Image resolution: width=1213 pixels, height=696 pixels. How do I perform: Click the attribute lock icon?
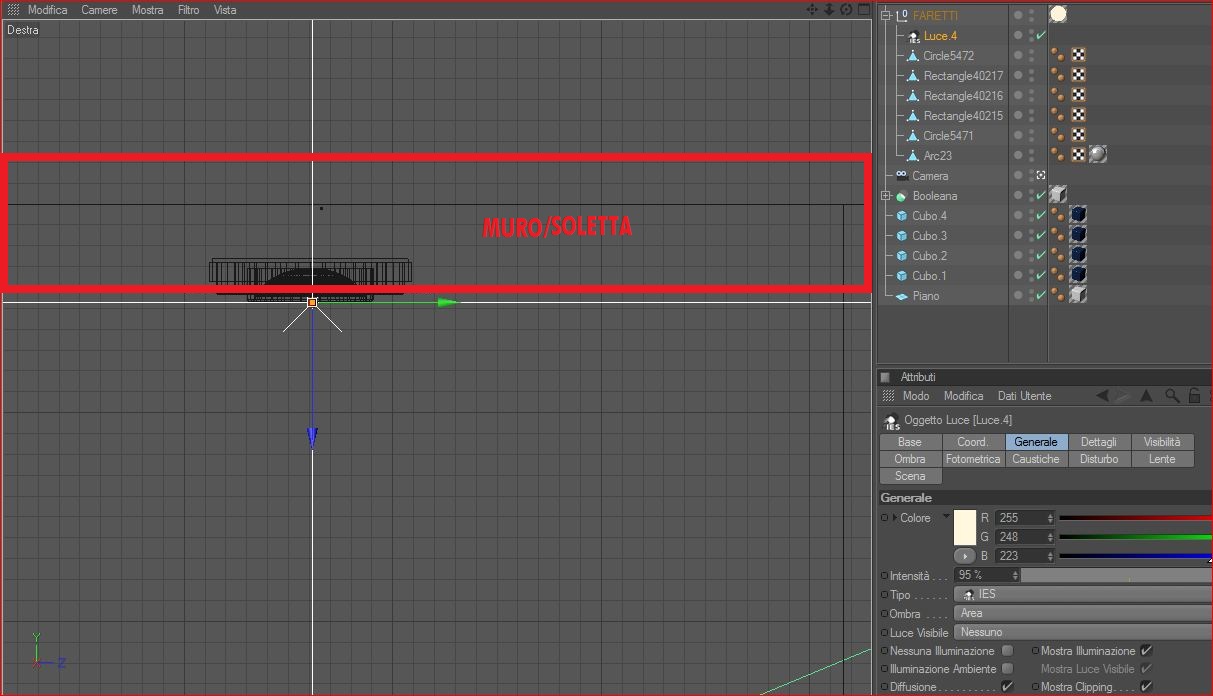(1193, 396)
